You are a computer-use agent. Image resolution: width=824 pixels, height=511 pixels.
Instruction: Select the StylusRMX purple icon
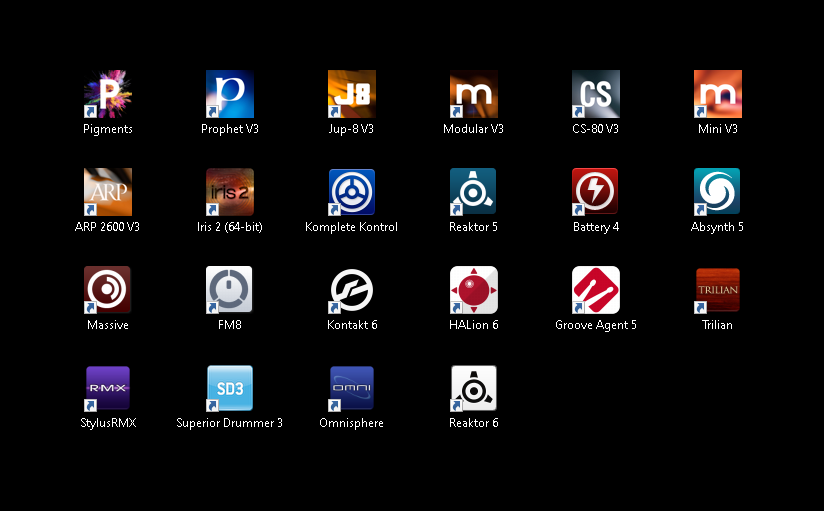(x=107, y=388)
